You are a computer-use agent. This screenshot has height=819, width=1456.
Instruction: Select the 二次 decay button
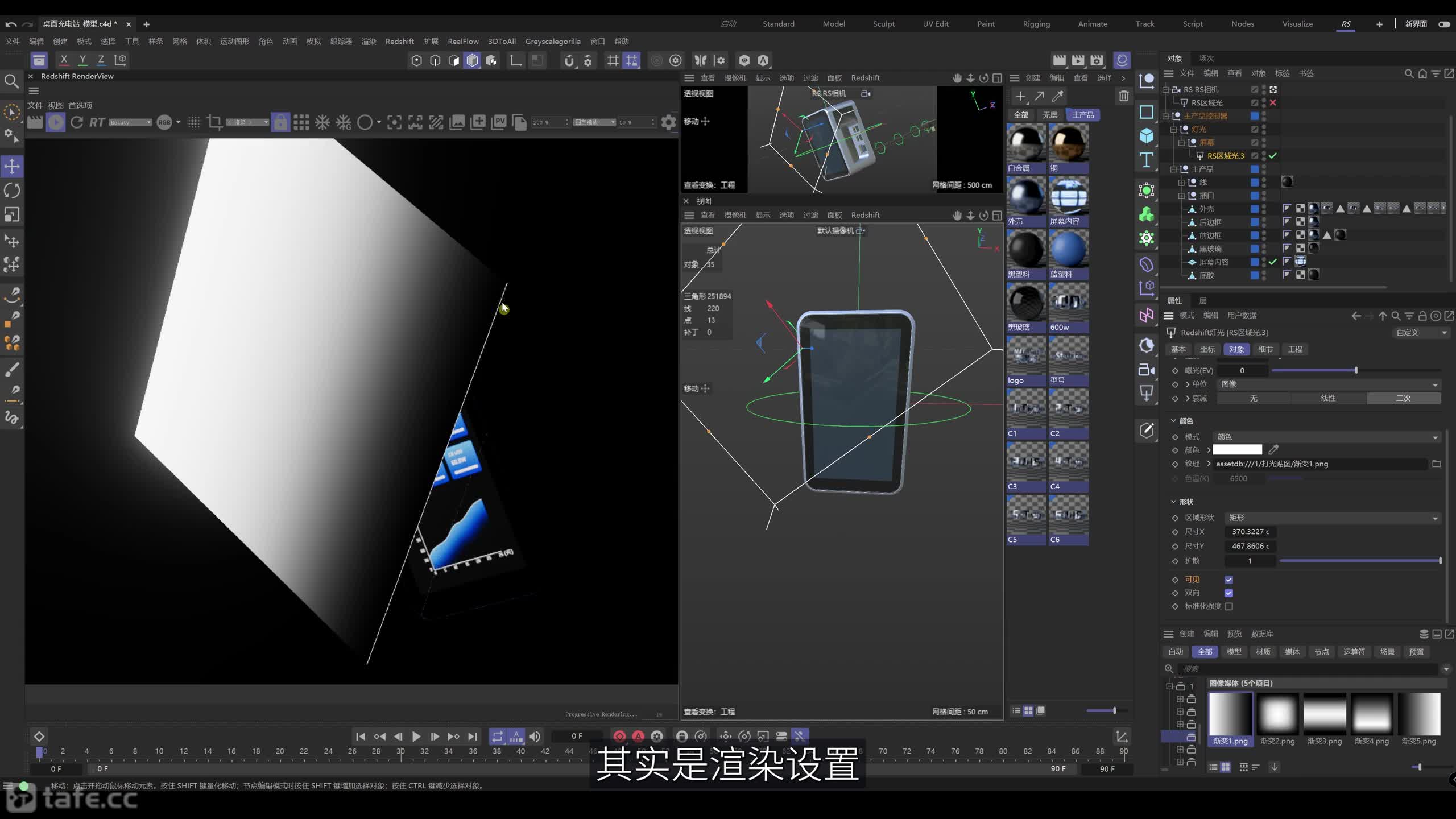[x=1403, y=398]
